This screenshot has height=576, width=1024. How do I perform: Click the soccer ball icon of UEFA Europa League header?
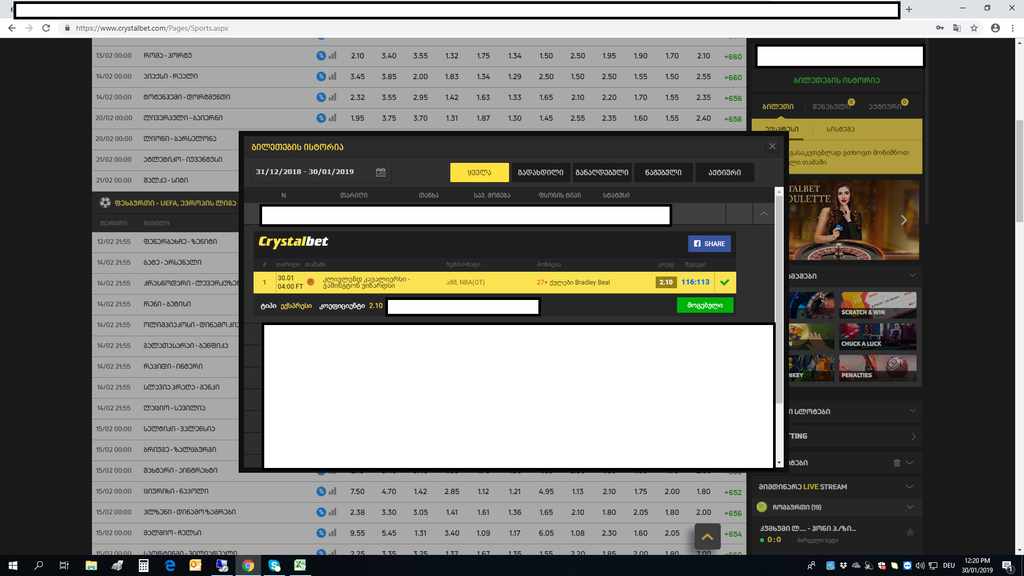(x=105, y=202)
